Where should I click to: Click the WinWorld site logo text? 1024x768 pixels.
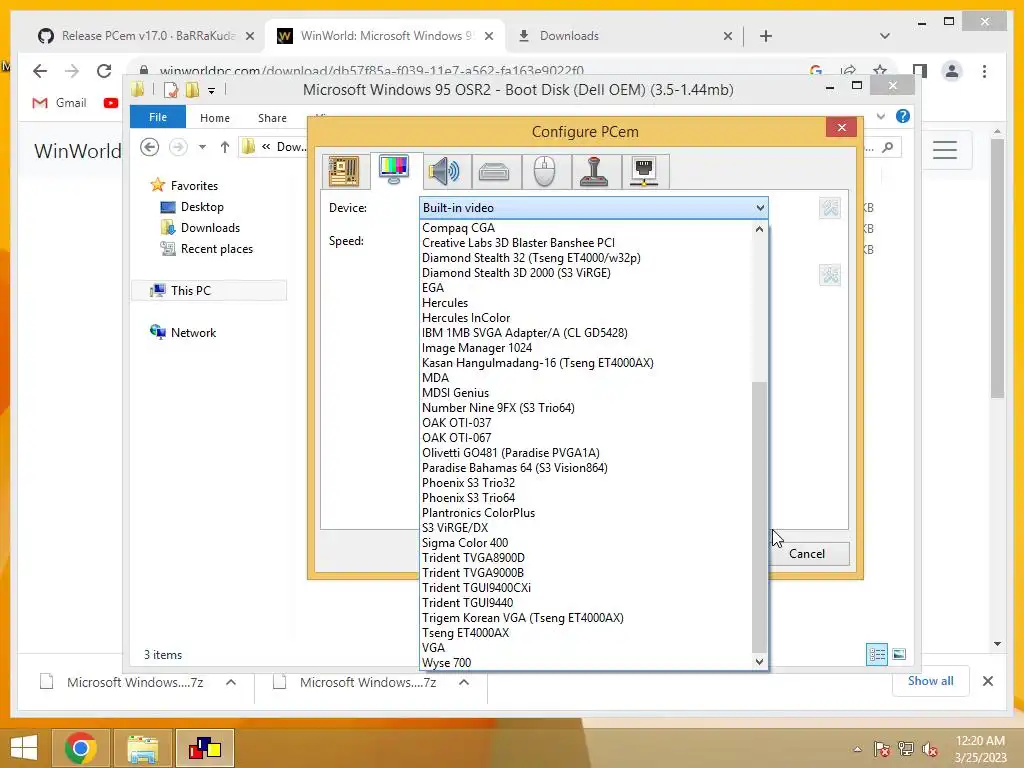click(x=78, y=151)
